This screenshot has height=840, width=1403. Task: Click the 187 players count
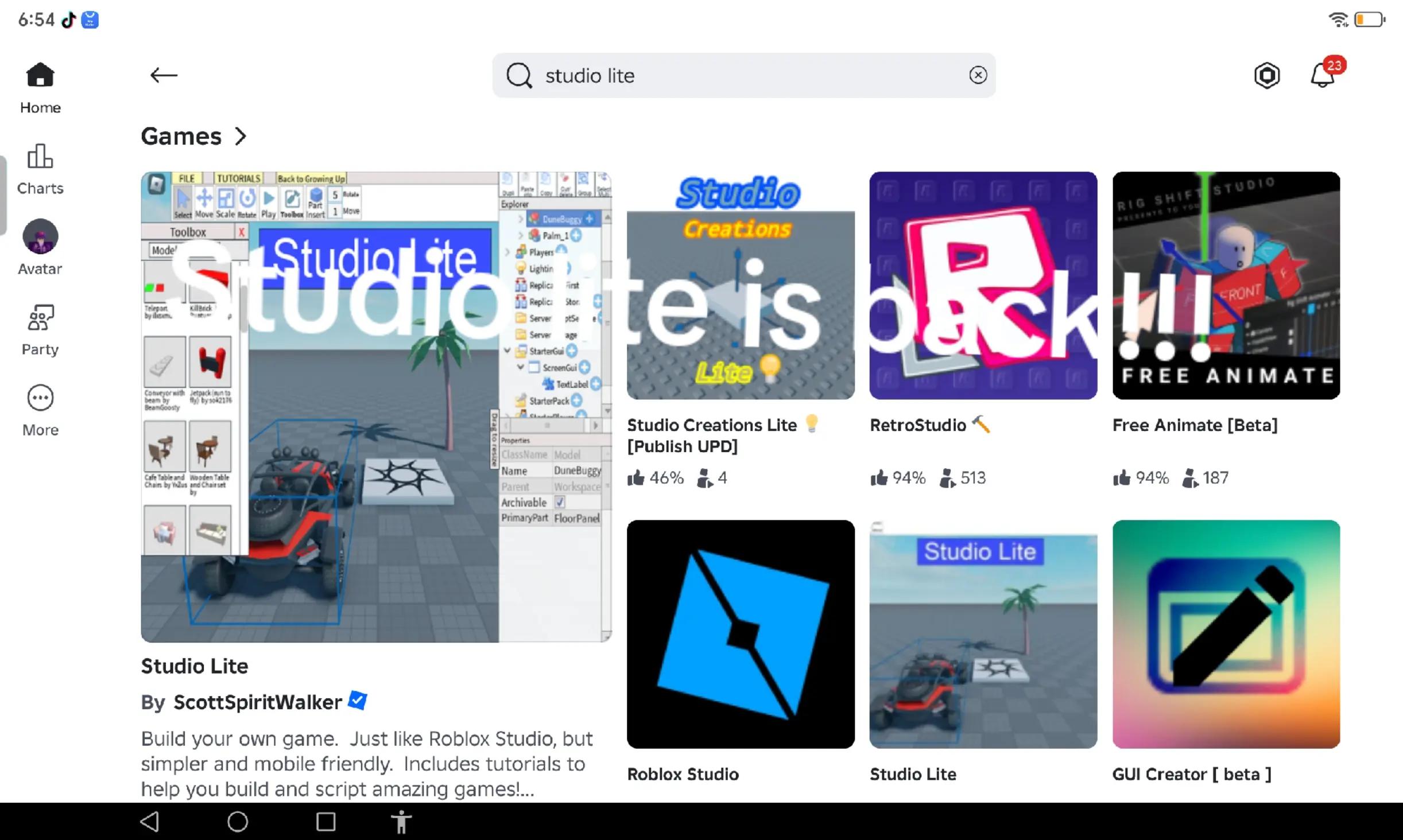1206,478
